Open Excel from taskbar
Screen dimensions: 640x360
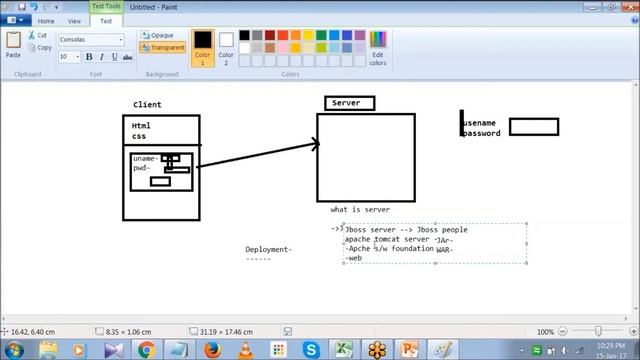pyautogui.click(x=344, y=350)
